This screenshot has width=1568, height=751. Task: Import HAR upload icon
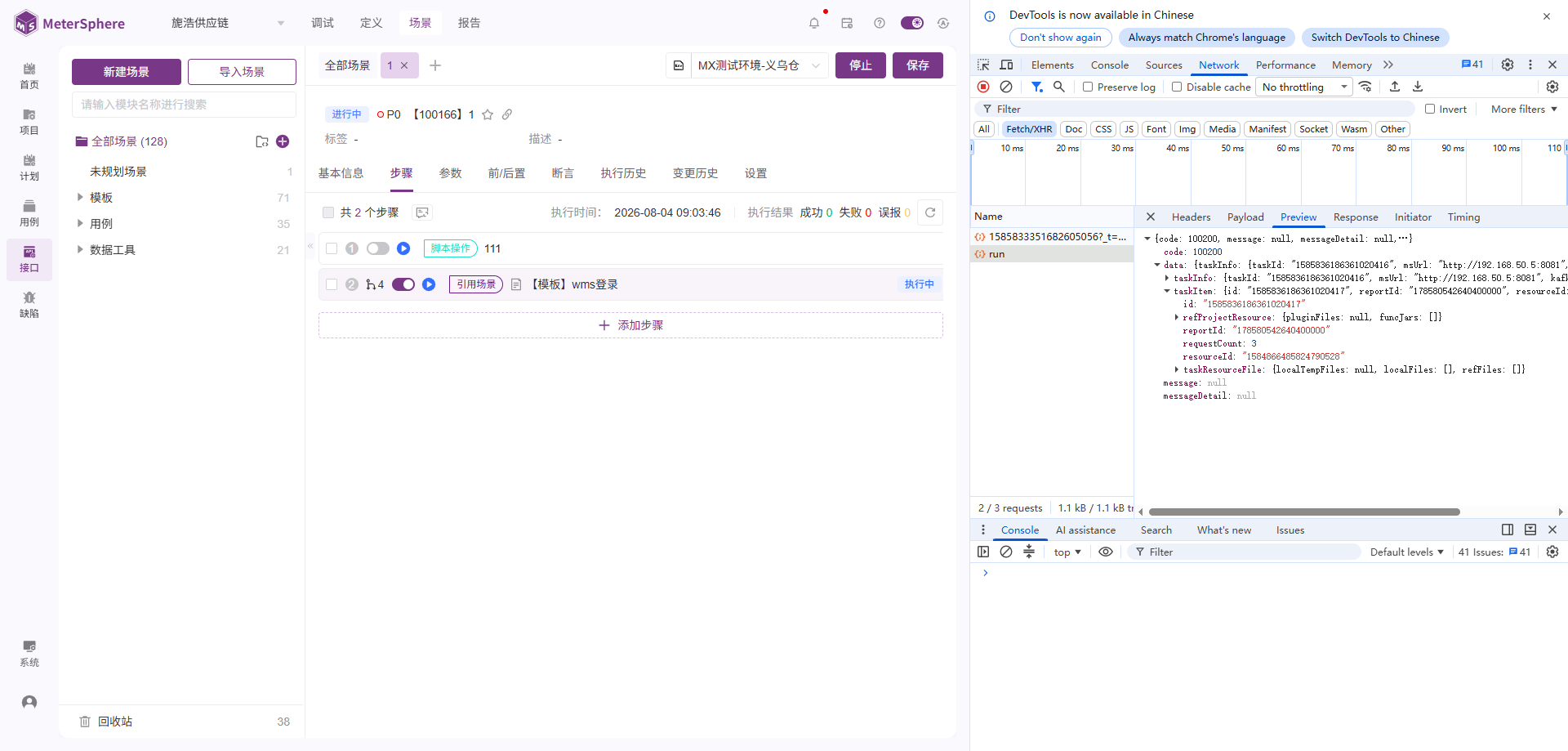coord(1395,87)
